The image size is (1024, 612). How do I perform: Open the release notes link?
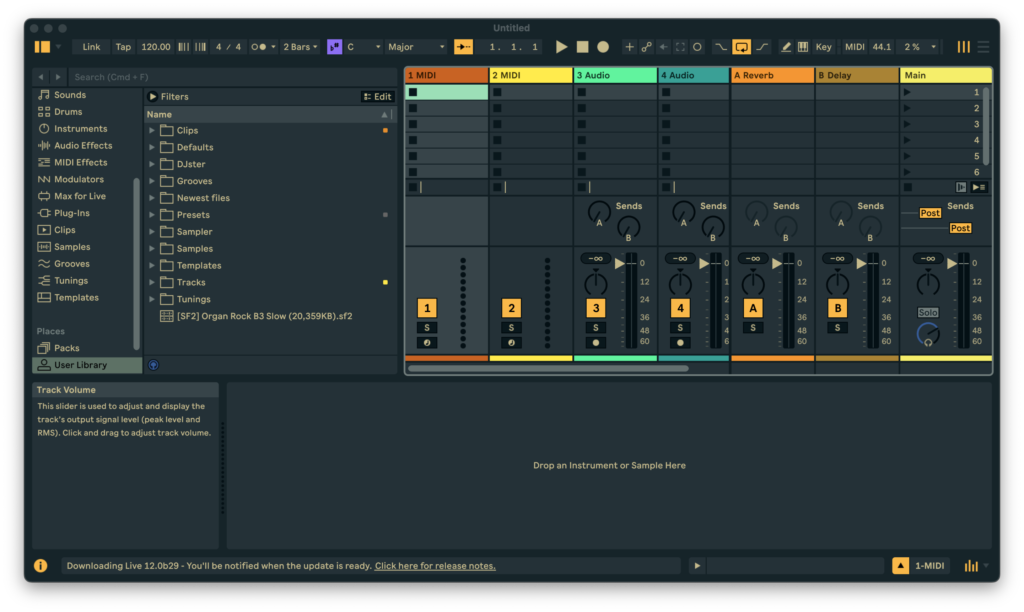coord(435,566)
